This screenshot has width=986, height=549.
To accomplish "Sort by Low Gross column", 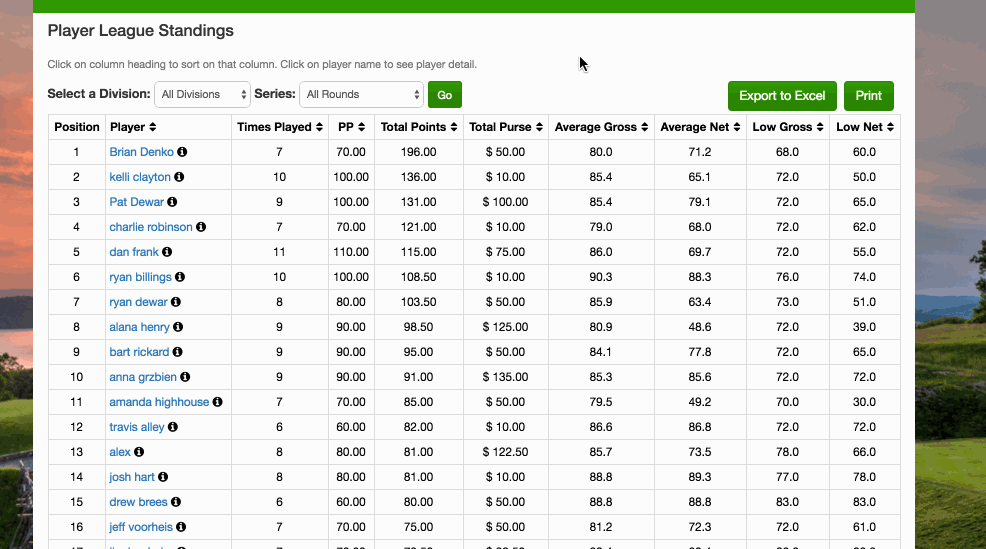I will 788,127.
